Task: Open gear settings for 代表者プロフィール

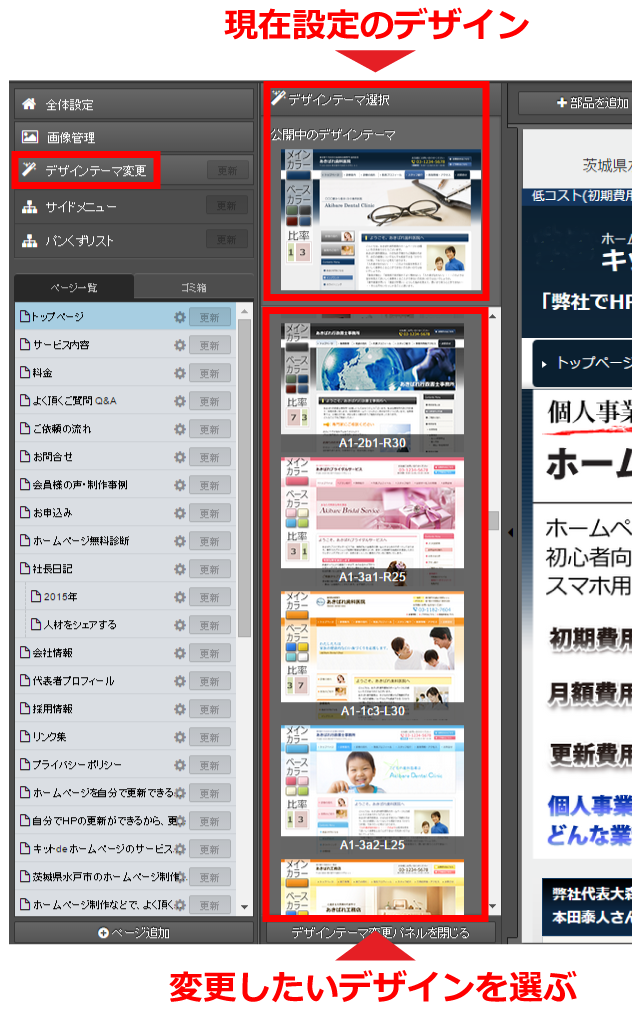Action: coord(179,681)
